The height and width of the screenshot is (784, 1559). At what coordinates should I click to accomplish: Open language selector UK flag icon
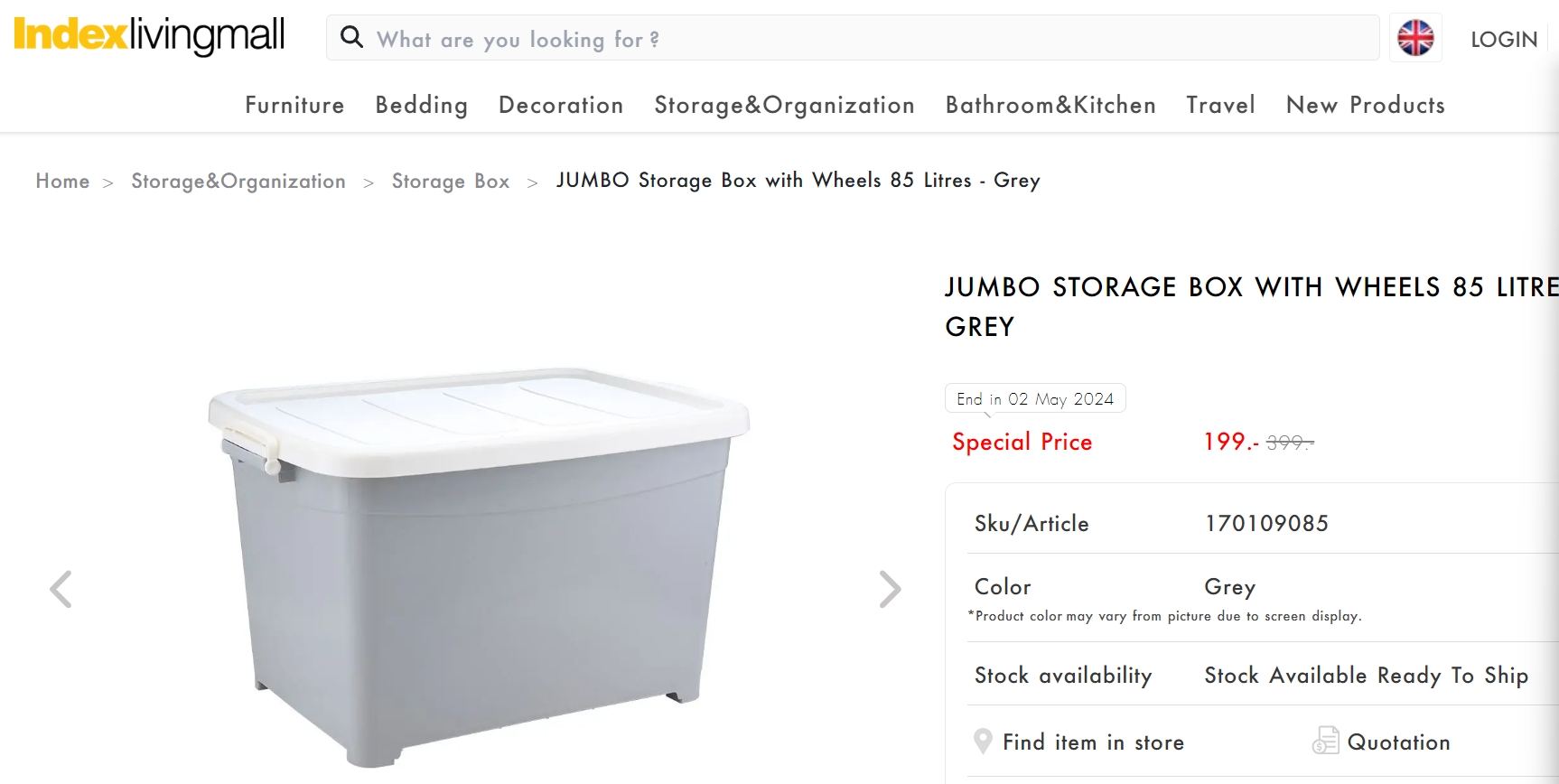1415,38
